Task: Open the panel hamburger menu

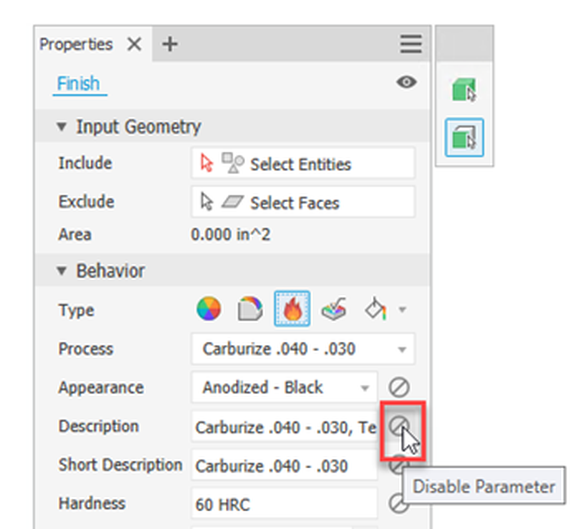Action: pyautogui.click(x=411, y=44)
